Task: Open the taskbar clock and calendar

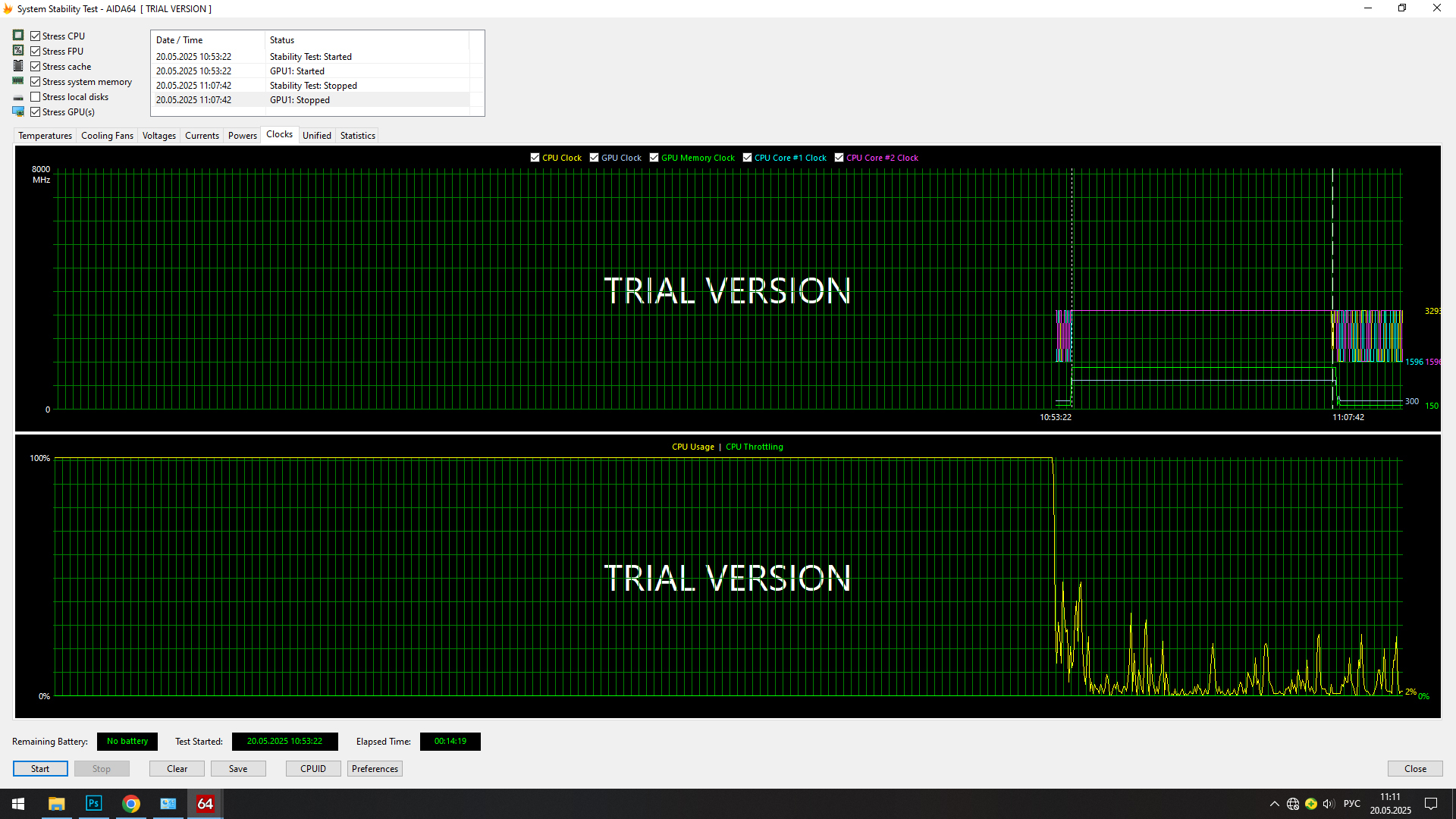Action: click(x=1390, y=804)
